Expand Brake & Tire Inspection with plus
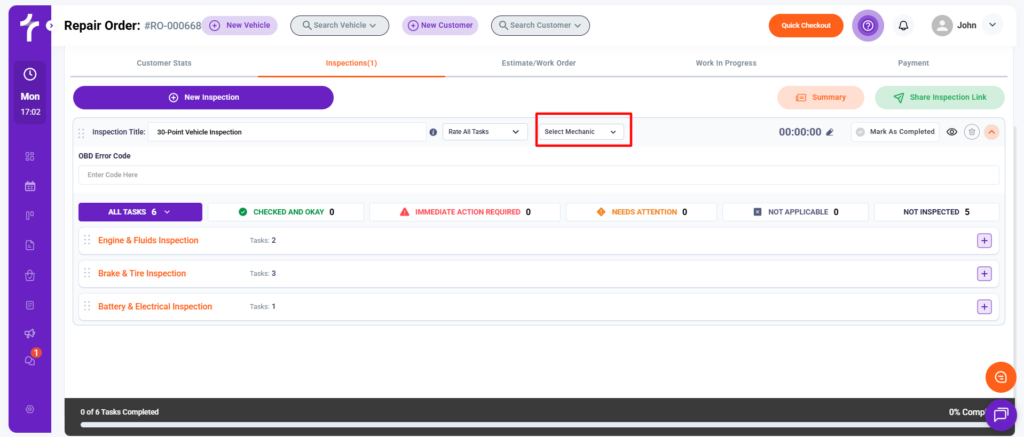This screenshot has width=1024, height=437. point(984,274)
